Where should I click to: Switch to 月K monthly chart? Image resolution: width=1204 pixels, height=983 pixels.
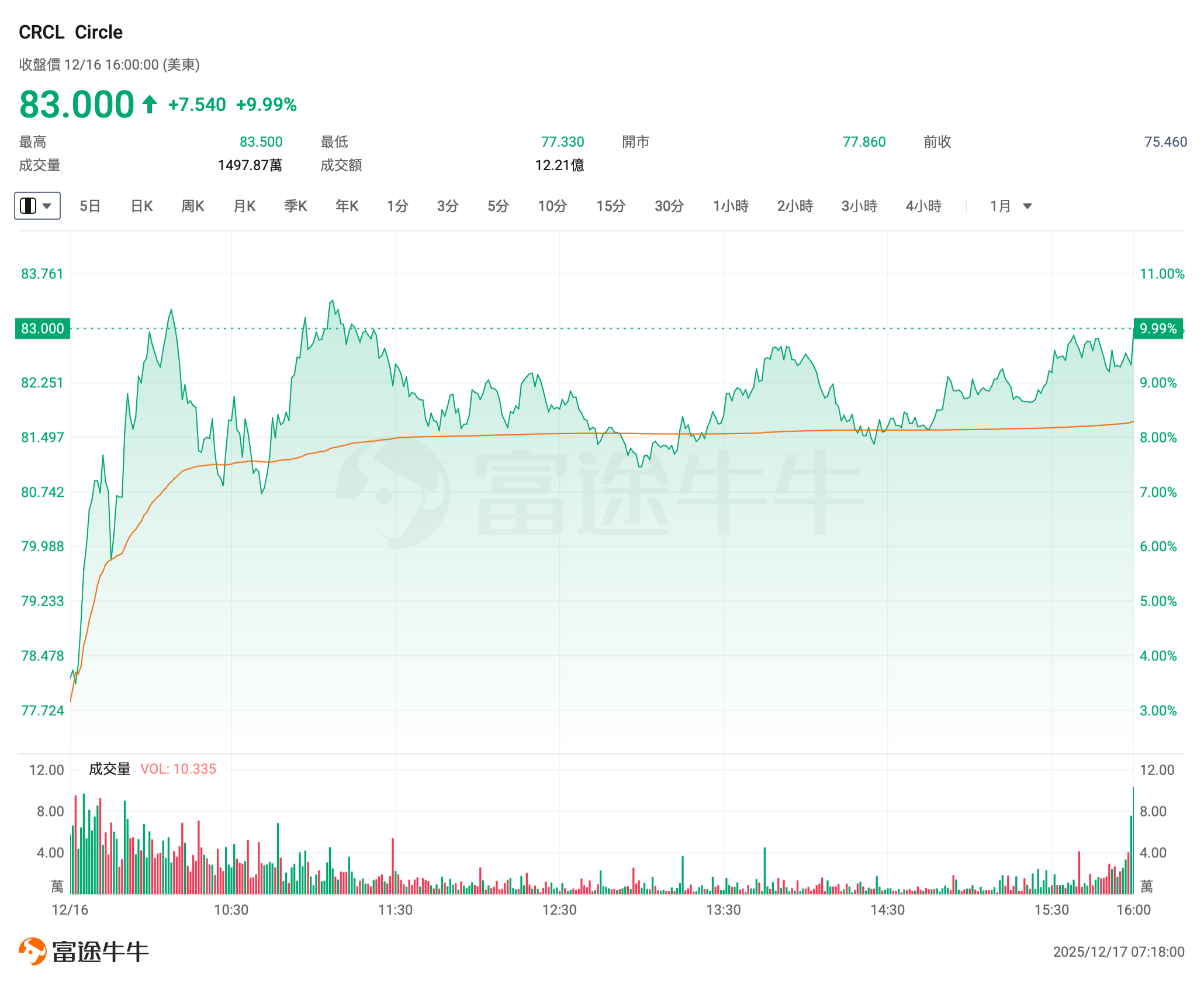pos(244,206)
